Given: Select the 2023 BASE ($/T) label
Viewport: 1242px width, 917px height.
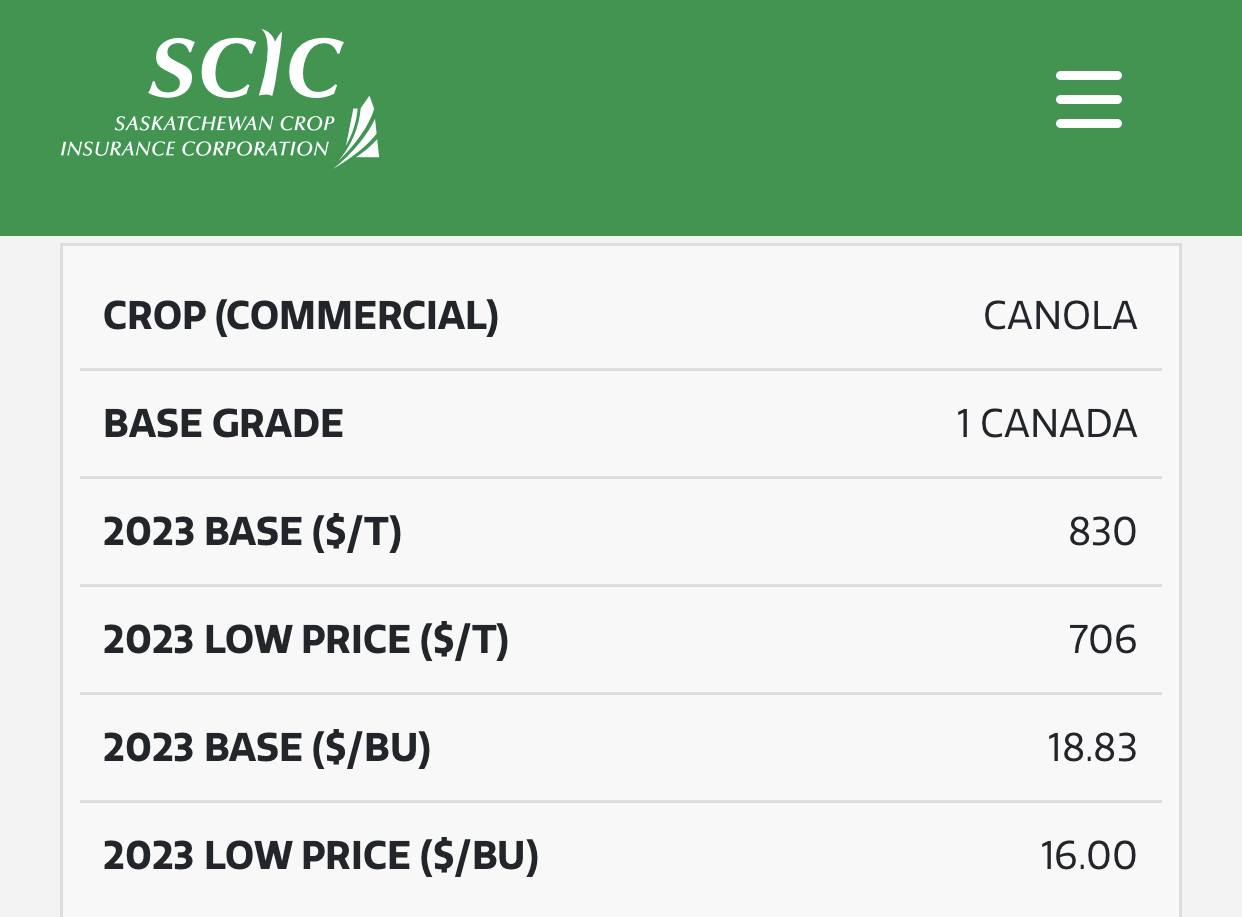Looking at the screenshot, I should click(x=253, y=532).
